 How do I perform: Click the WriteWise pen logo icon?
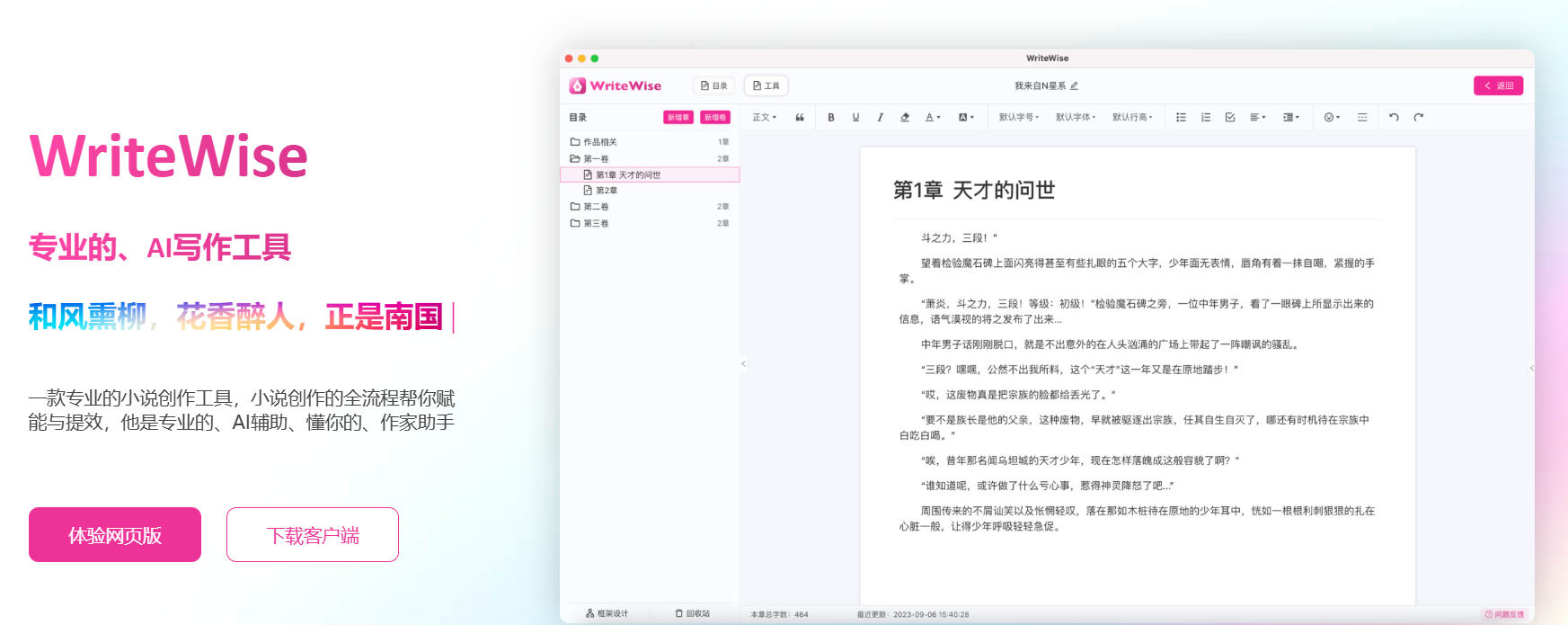coord(578,85)
